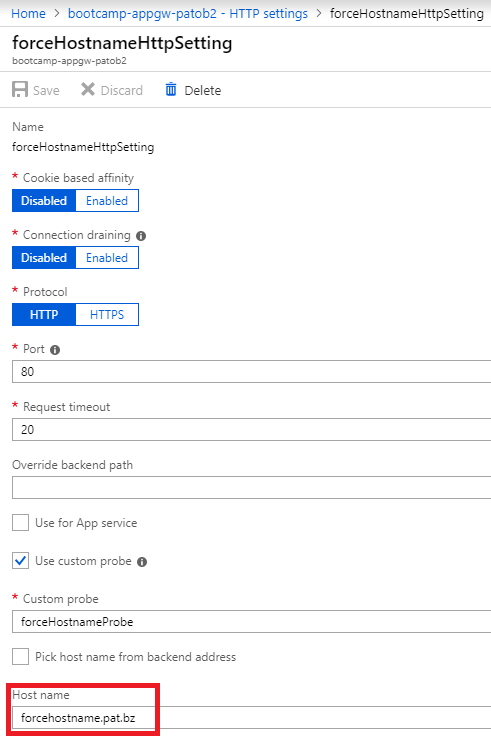Select HTTP protocol option
Image resolution: width=491 pixels, height=739 pixels.
pyautogui.click(x=44, y=315)
